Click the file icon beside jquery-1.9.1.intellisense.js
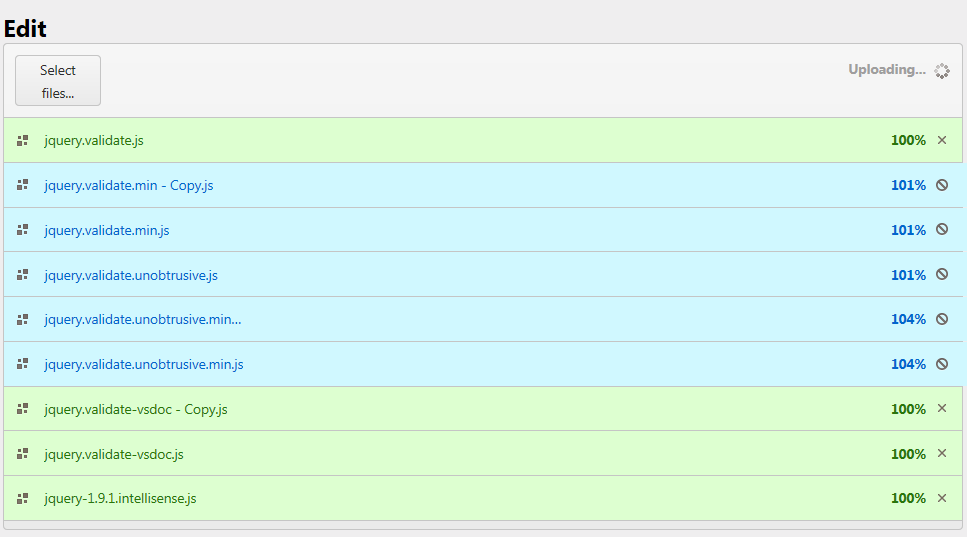The width and height of the screenshot is (967, 537). pos(23,498)
